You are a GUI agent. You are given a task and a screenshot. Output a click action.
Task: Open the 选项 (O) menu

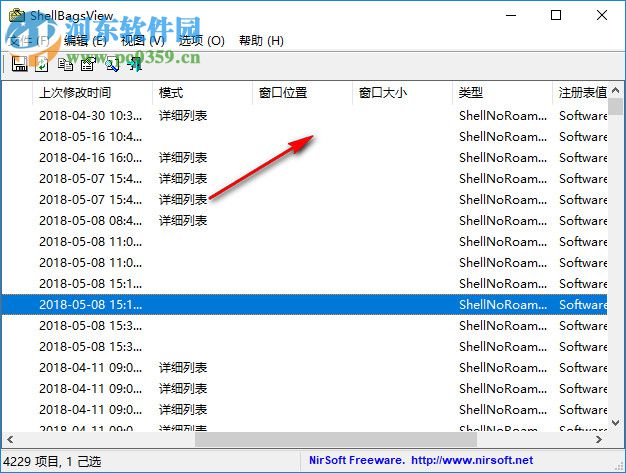coord(202,40)
